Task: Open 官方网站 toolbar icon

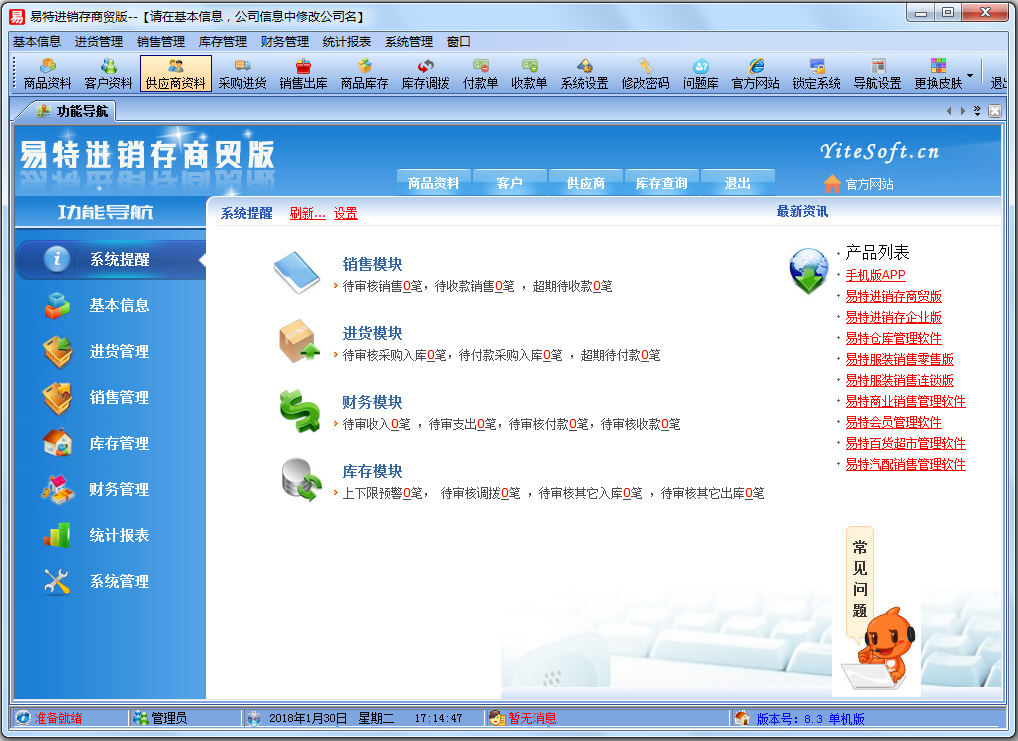Action: (x=756, y=73)
